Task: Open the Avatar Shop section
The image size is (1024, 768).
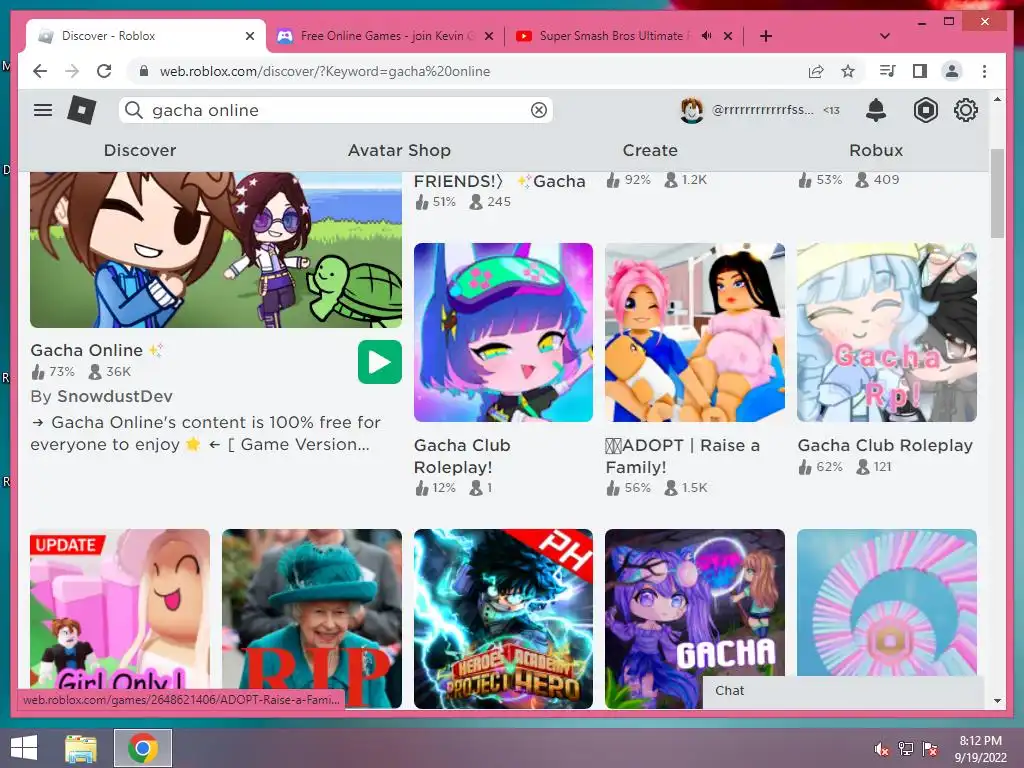Action: click(x=399, y=150)
